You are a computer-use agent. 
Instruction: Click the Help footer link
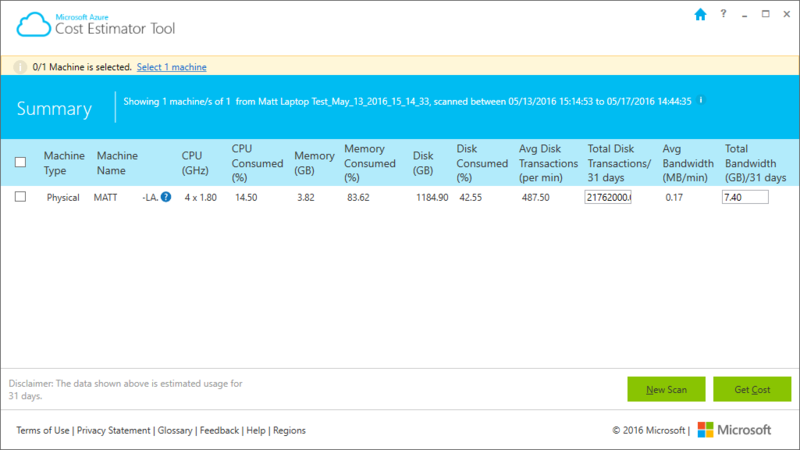(x=256, y=430)
